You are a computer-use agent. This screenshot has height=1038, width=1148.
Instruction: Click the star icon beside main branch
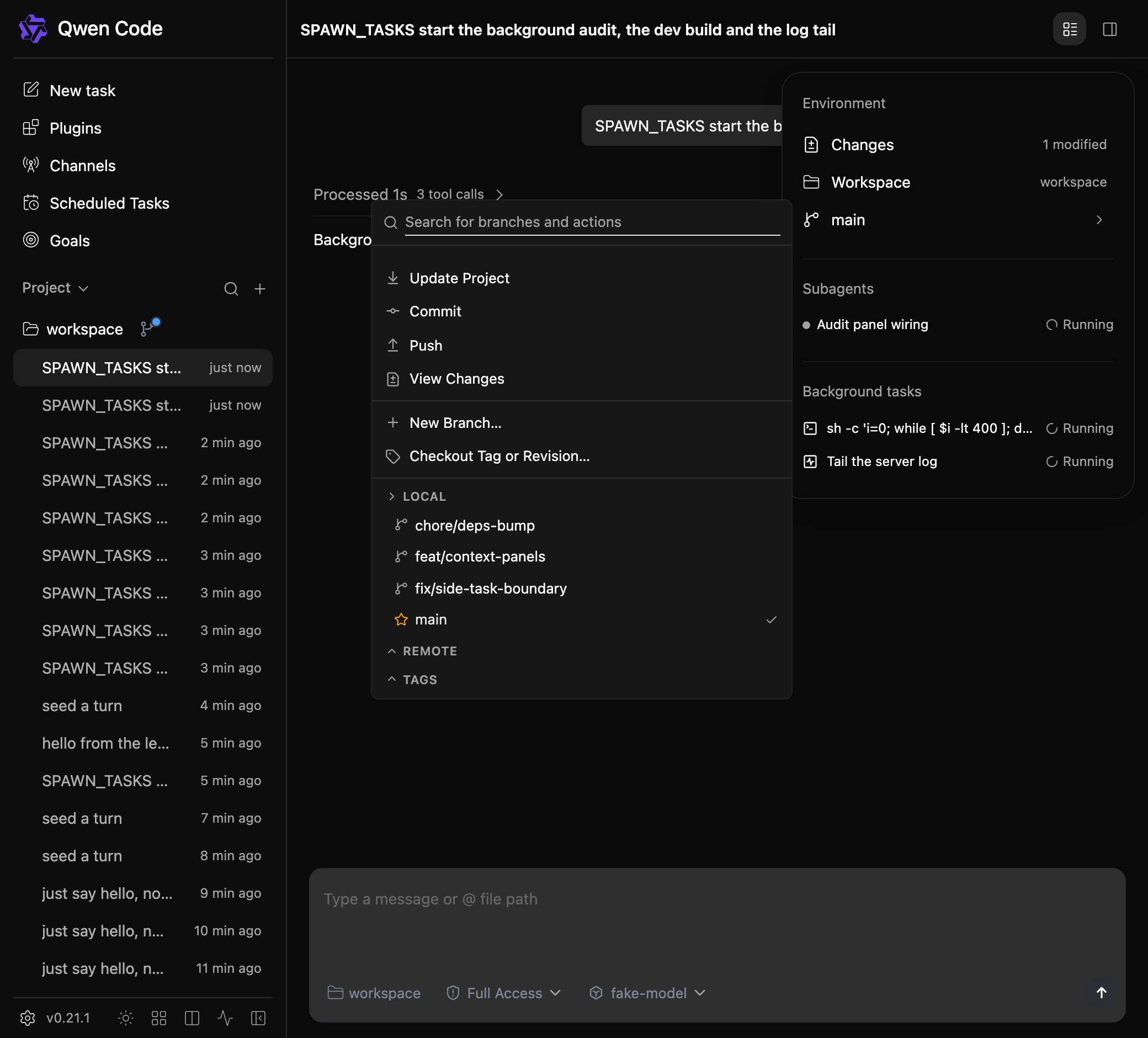tap(401, 619)
